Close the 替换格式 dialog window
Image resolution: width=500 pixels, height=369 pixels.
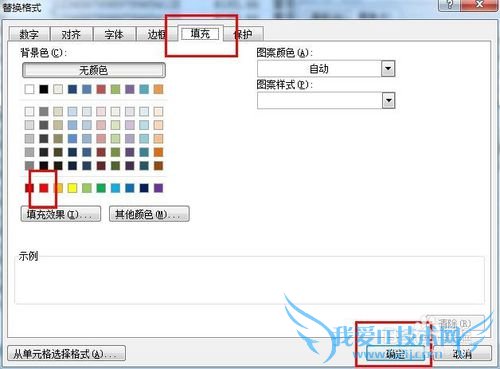tap(479, 5)
